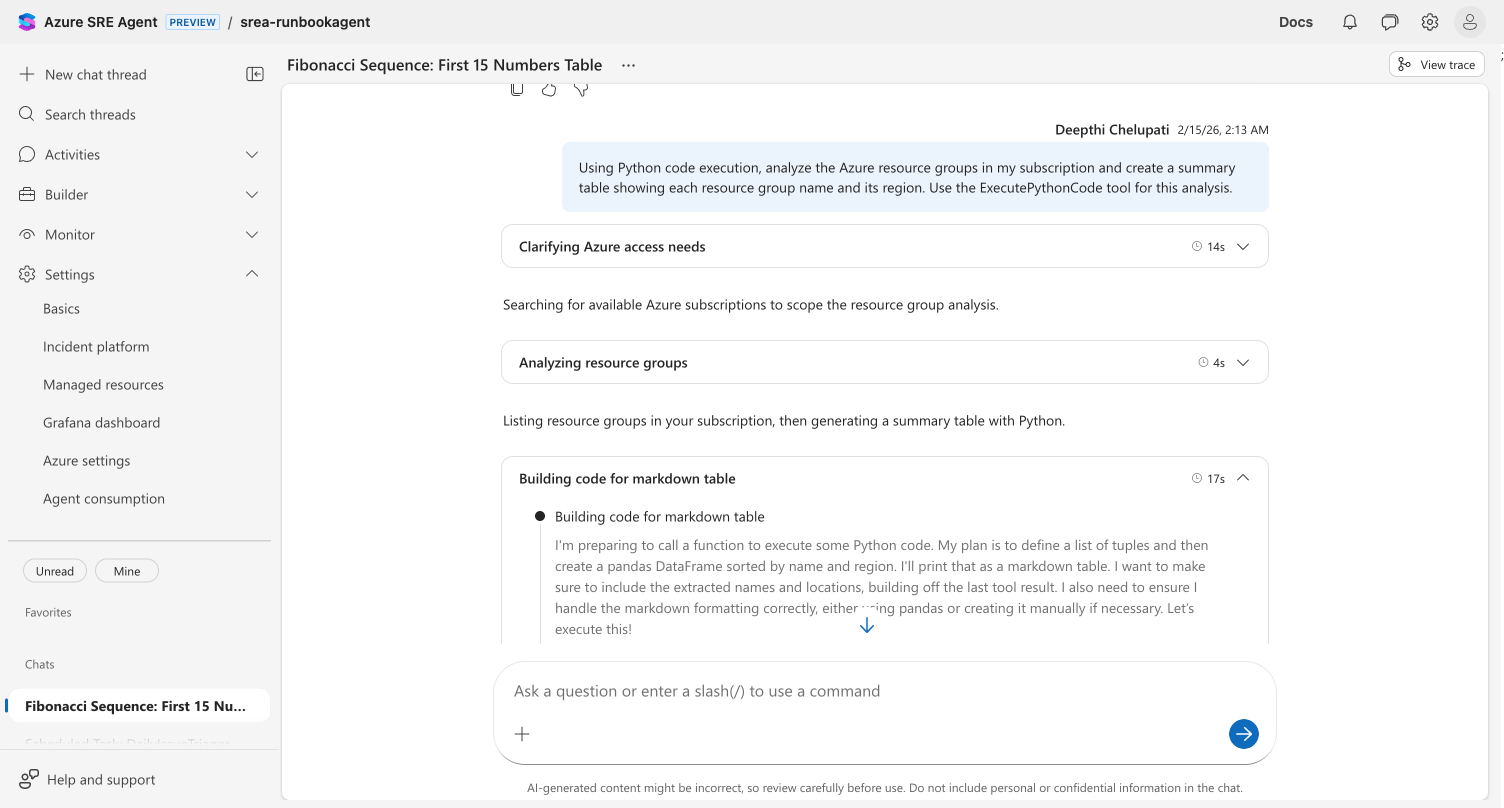The image size is (1504, 808).
Task: Click the Favorites section label
Action: 48,612
